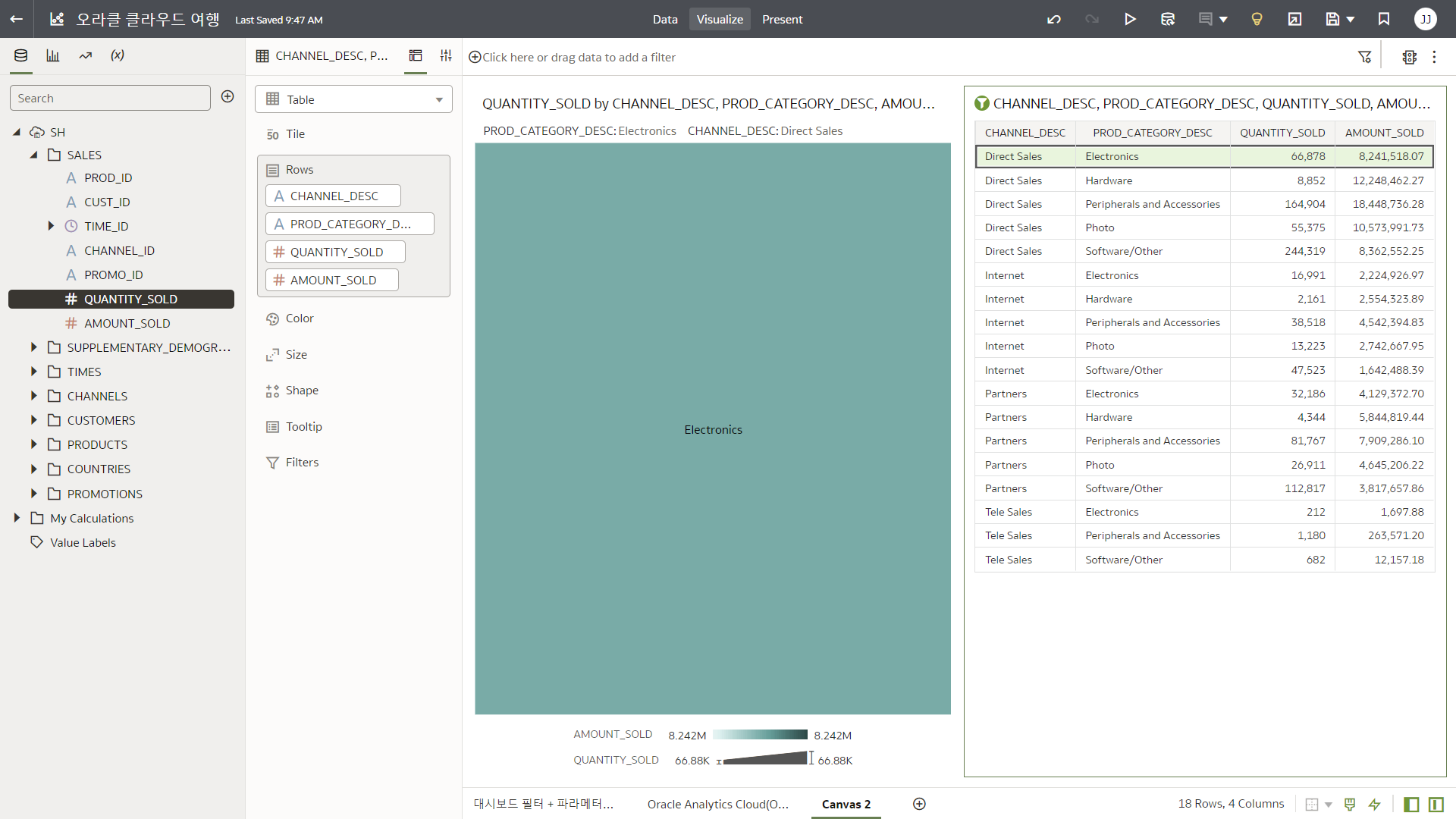Open the Visualizations pane icon
This screenshot has height=819, width=1456.
[52, 55]
